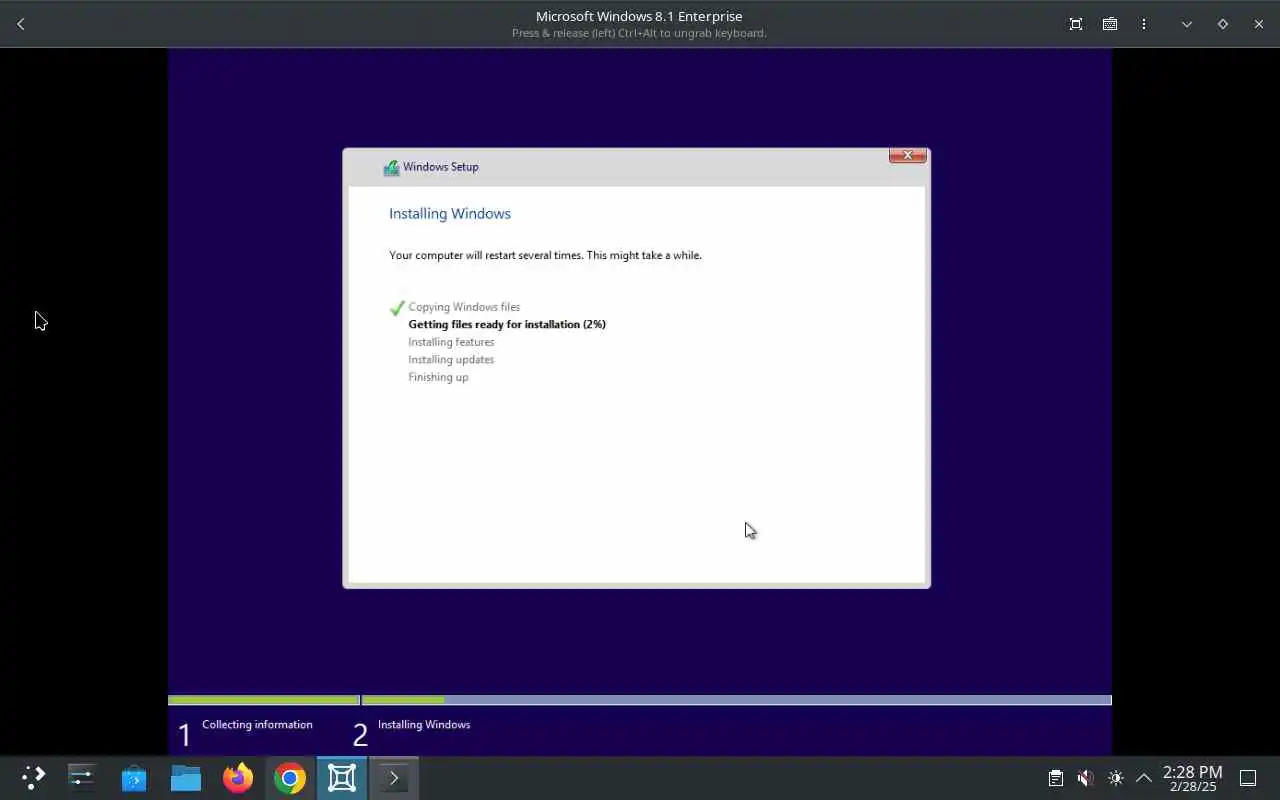Viewport: 1280px width, 800px height.
Task: Launch Firefox from the taskbar
Action: click(x=238, y=778)
